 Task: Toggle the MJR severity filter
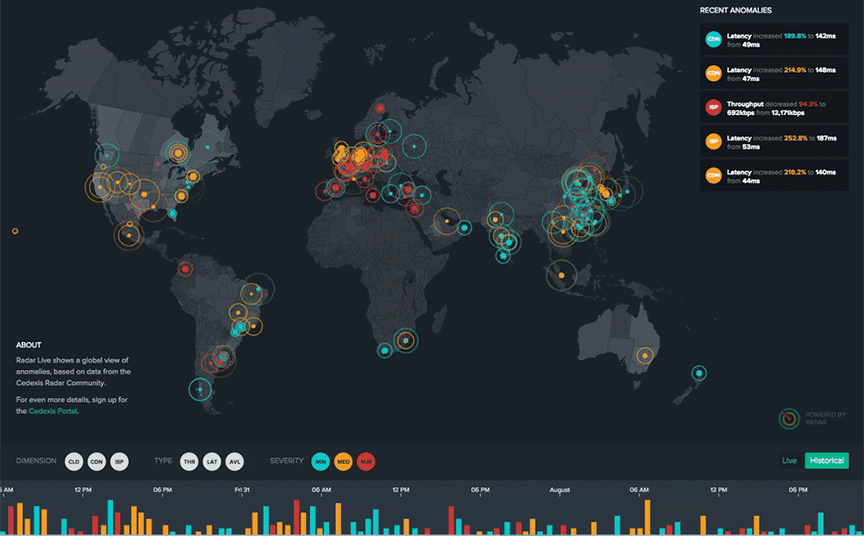[x=366, y=462]
